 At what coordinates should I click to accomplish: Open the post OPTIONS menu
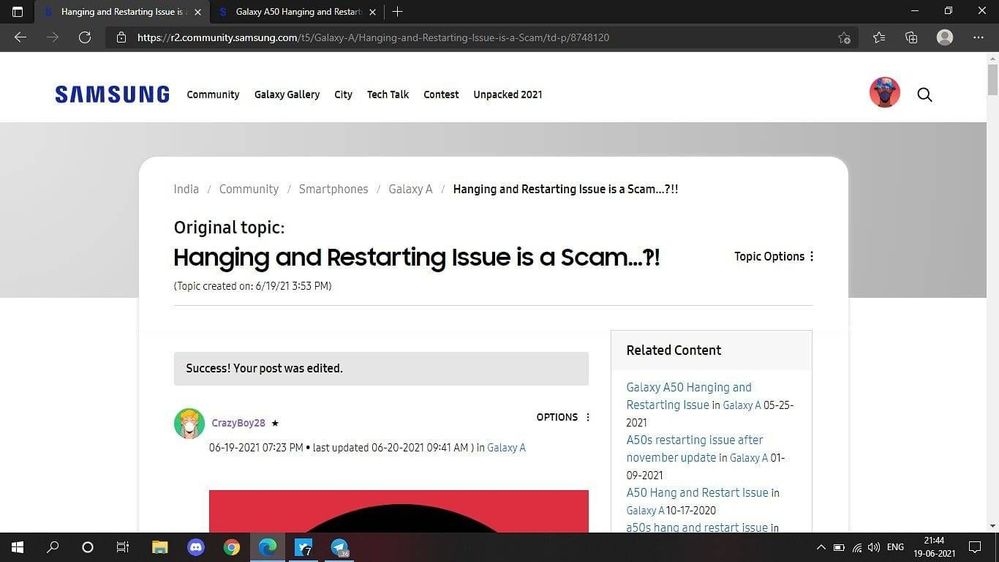click(563, 417)
